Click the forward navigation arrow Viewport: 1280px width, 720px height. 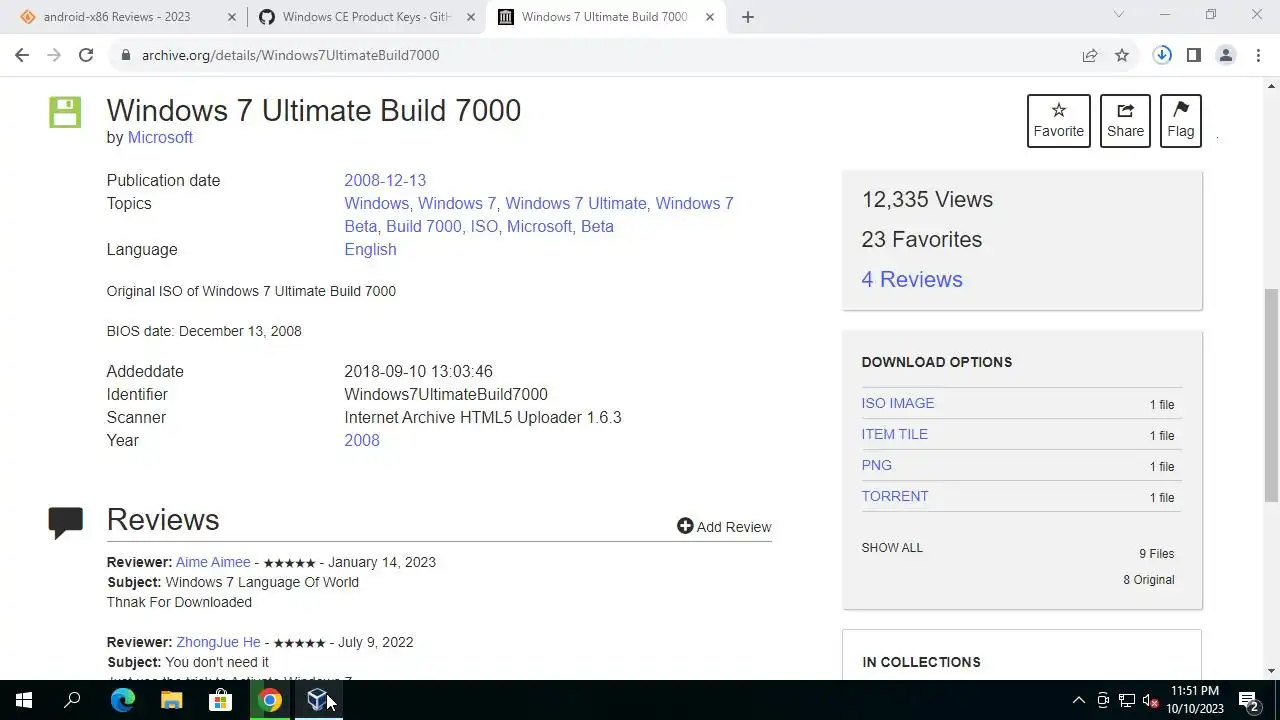click(x=54, y=55)
